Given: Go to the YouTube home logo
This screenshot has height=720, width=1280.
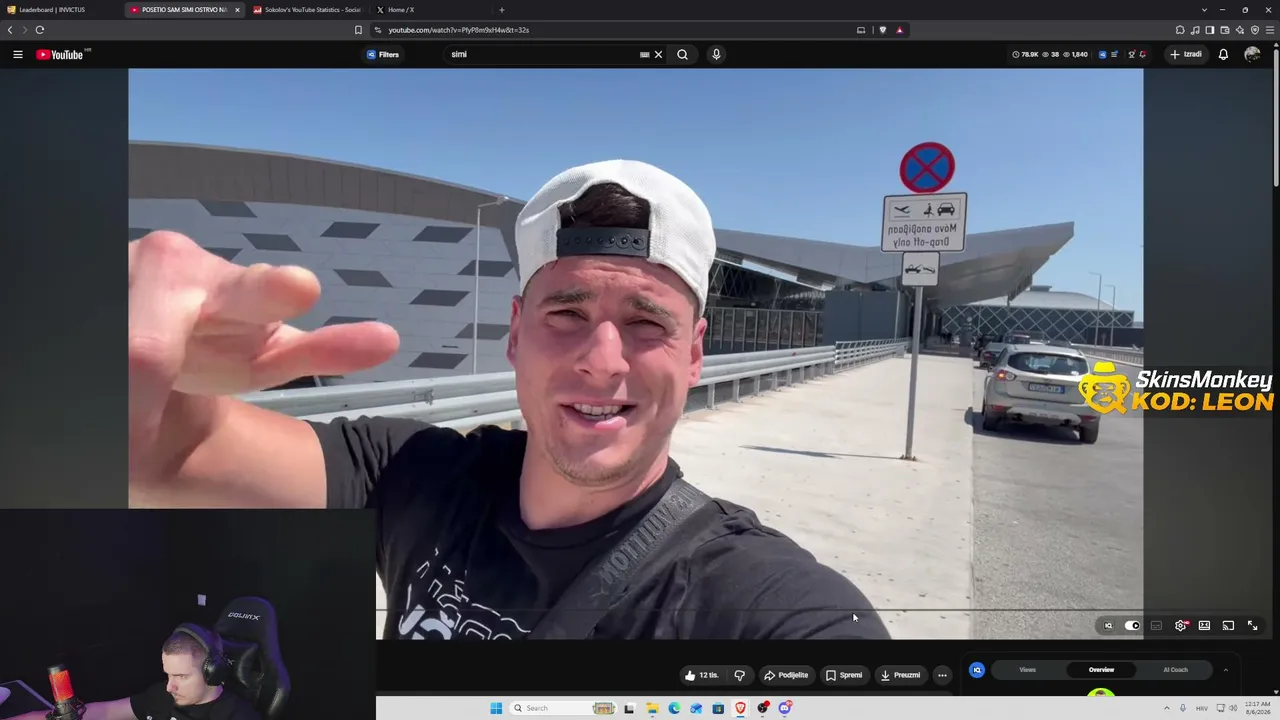Looking at the screenshot, I should point(62,54).
